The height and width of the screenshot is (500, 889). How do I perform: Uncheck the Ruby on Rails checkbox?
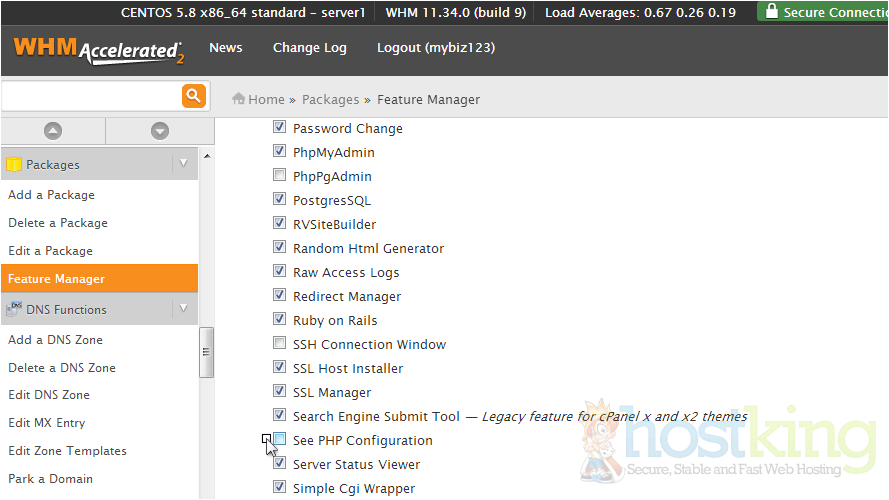click(x=280, y=320)
